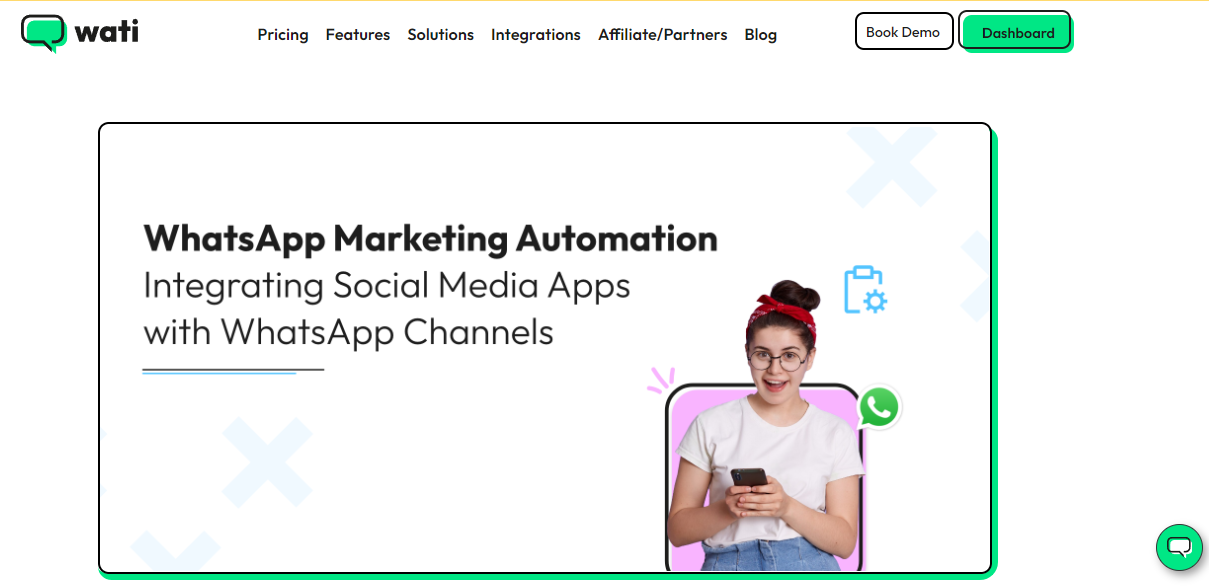
Task: Click the wati logo
Action: click(80, 33)
